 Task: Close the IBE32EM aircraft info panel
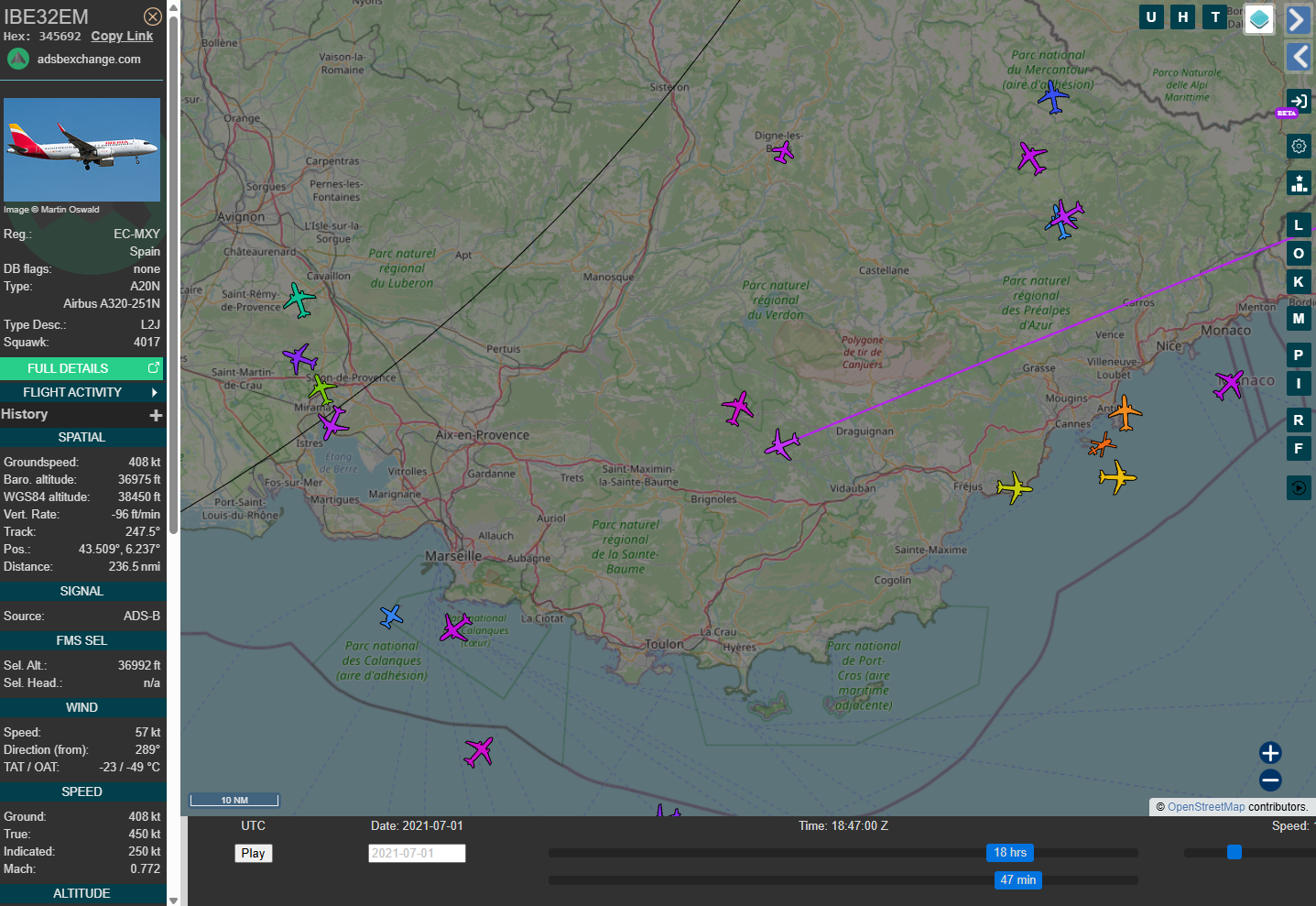pos(153,16)
